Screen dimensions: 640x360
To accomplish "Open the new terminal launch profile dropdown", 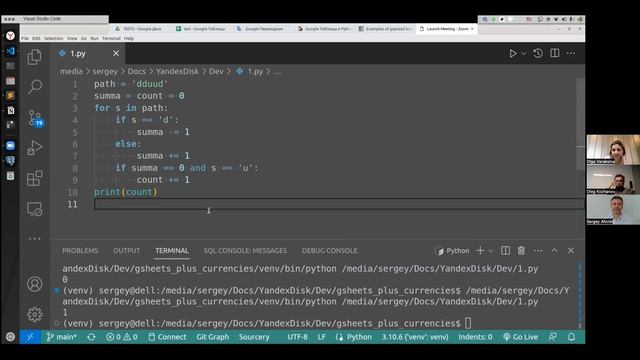I will coord(491,251).
